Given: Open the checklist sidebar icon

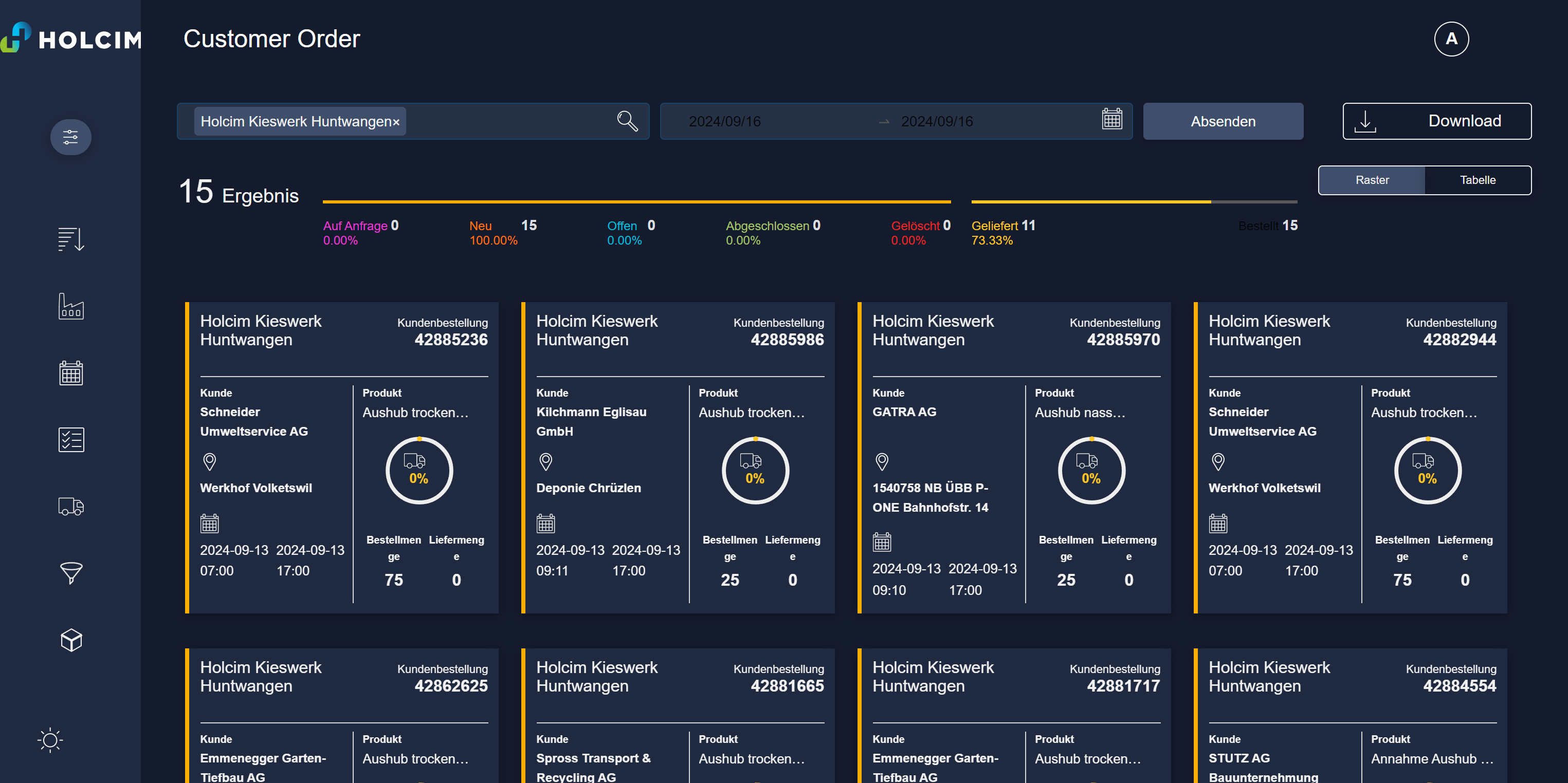Looking at the screenshot, I should (70, 440).
